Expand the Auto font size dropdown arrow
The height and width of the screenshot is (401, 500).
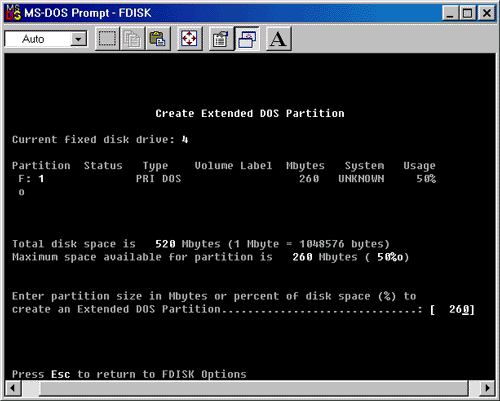(78, 39)
